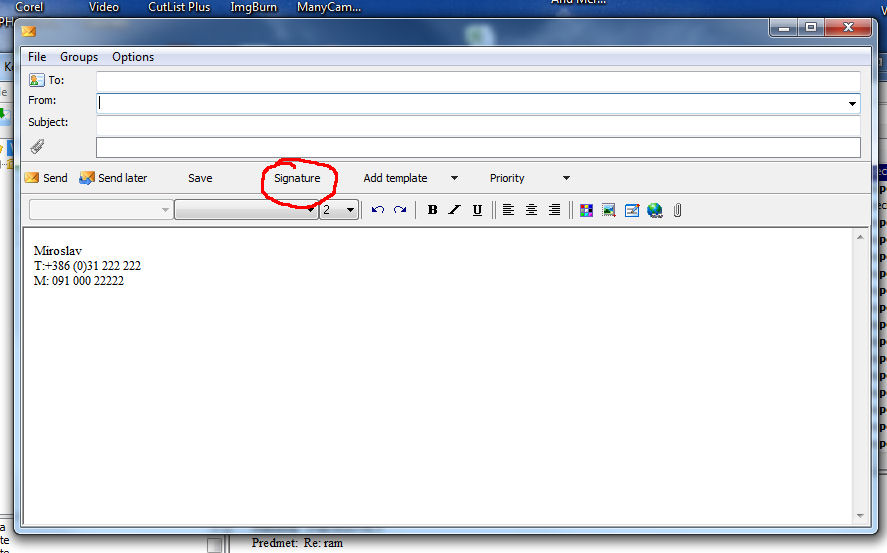Open the Groups menu
Screen dimensions: 887x553
(79, 57)
